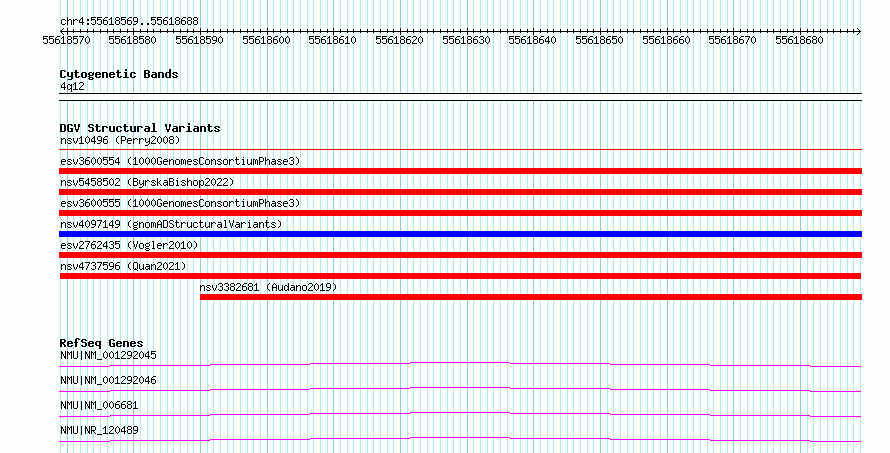Open NMU|NM_001292045 transcript label
This screenshot has width=890, height=453.
click(108, 355)
